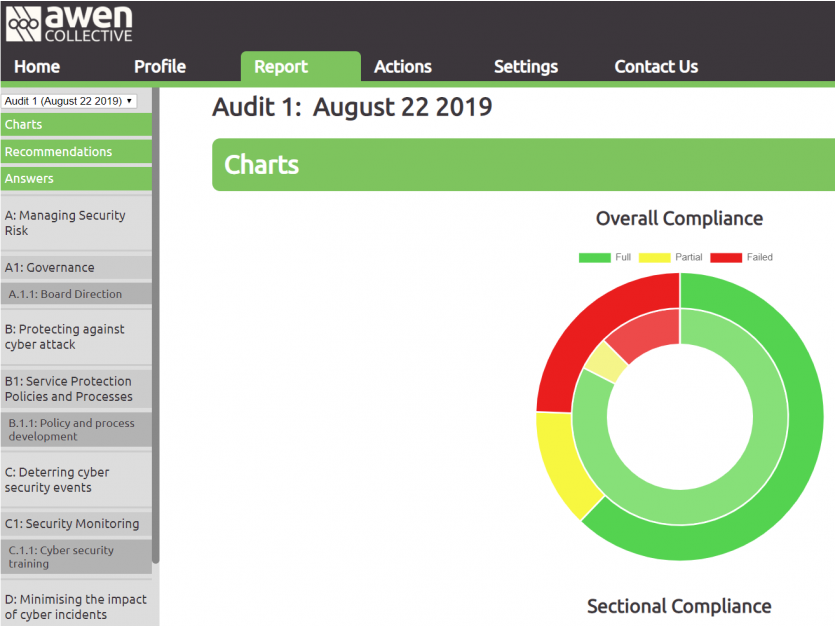Select D: Minimising the impact of cyber incidents

(76, 606)
